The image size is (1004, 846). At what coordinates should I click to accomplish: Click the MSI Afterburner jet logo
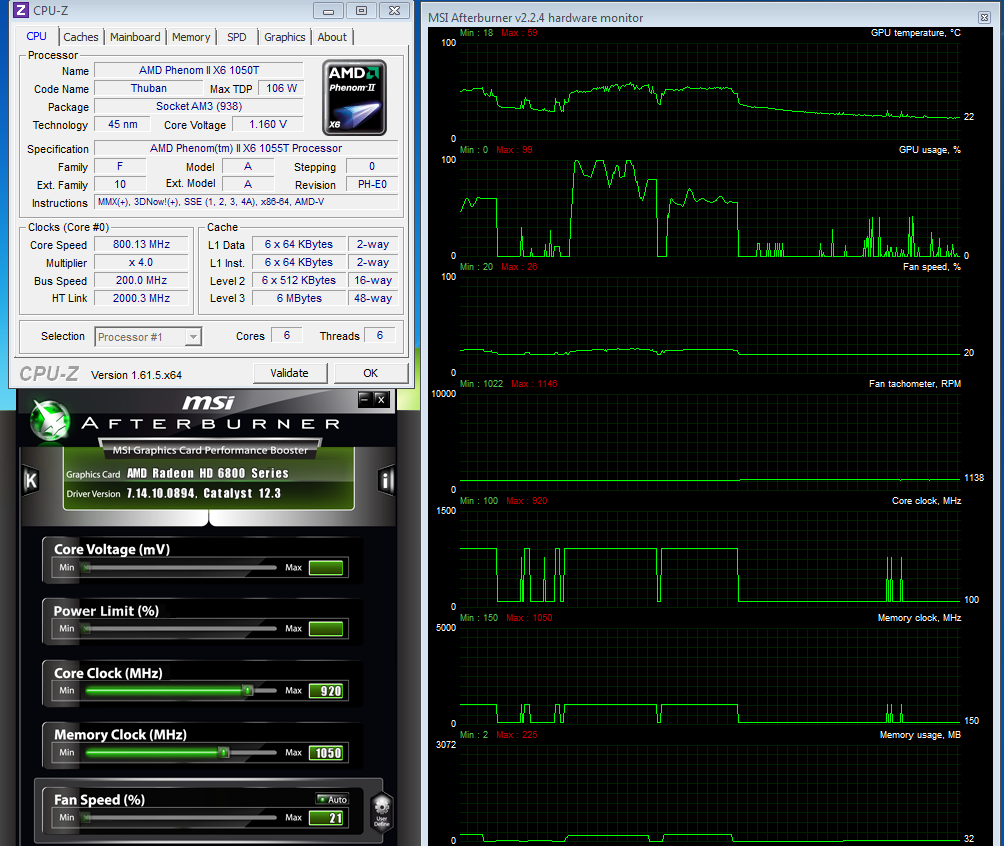pos(50,420)
